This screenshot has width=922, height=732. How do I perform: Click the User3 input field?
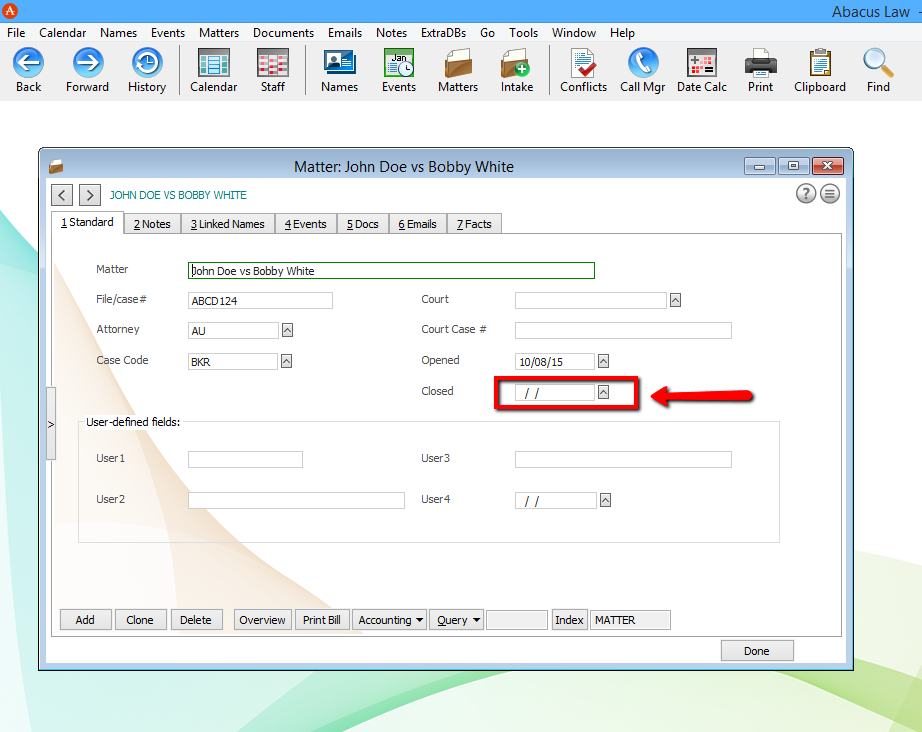pos(623,459)
